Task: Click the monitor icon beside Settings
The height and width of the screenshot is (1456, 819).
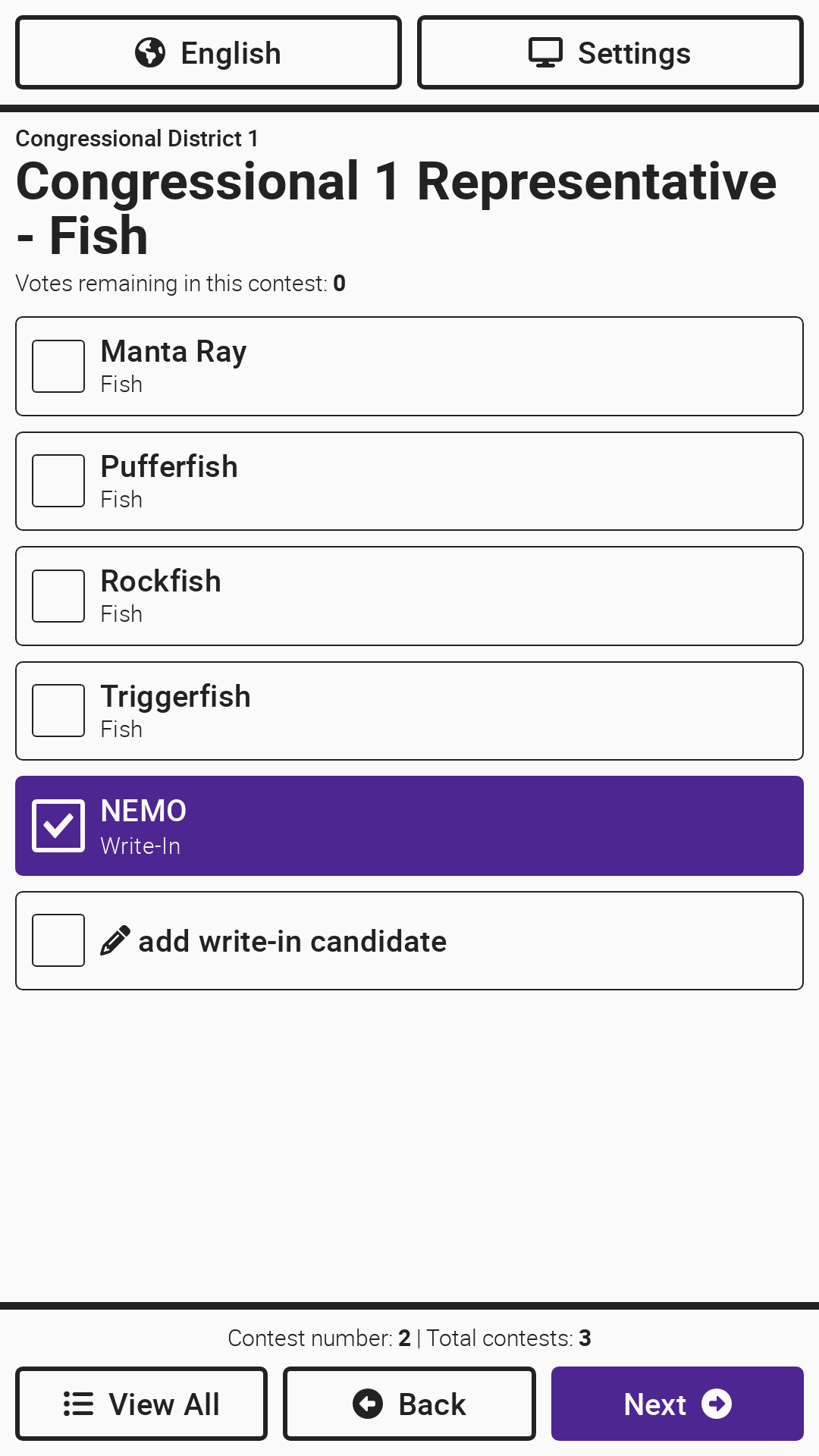Action: pyautogui.click(x=545, y=53)
